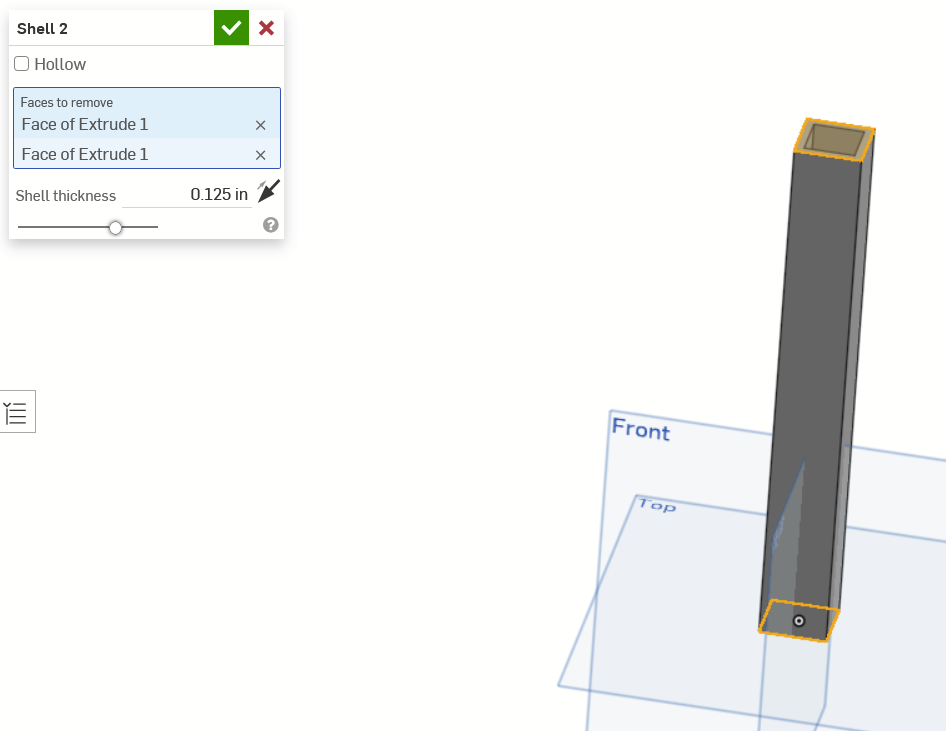Remove the second Face of Extrude 1 entry
946x731 pixels.
pyautogui.click(x=261, y=155)
